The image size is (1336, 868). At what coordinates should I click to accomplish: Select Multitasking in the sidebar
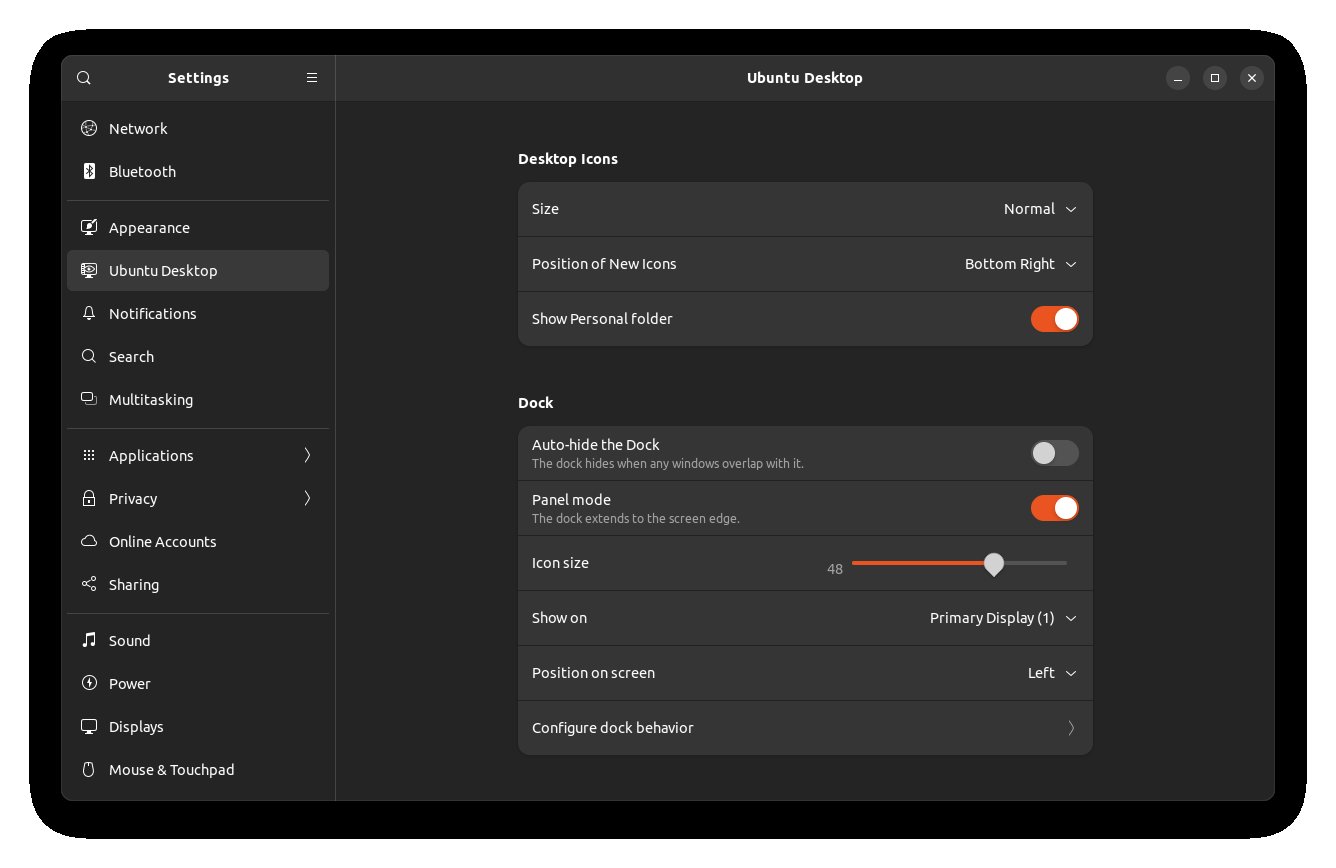(198, 399)
